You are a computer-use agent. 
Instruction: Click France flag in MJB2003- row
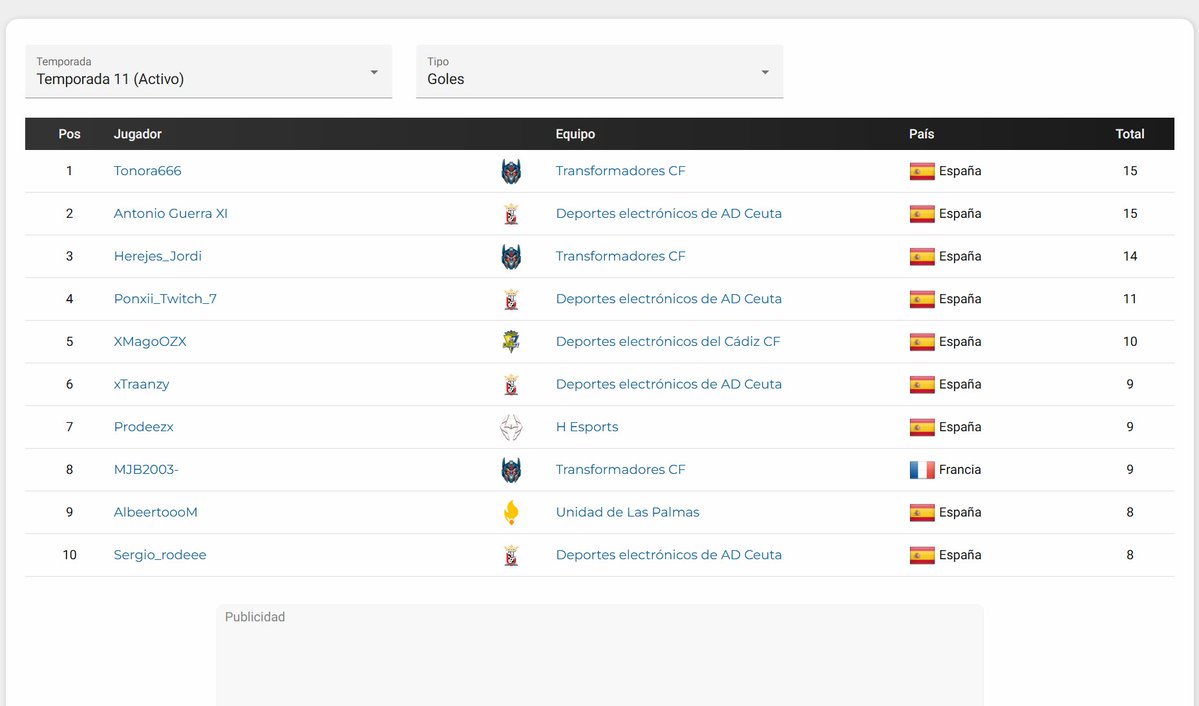(922, 470)
